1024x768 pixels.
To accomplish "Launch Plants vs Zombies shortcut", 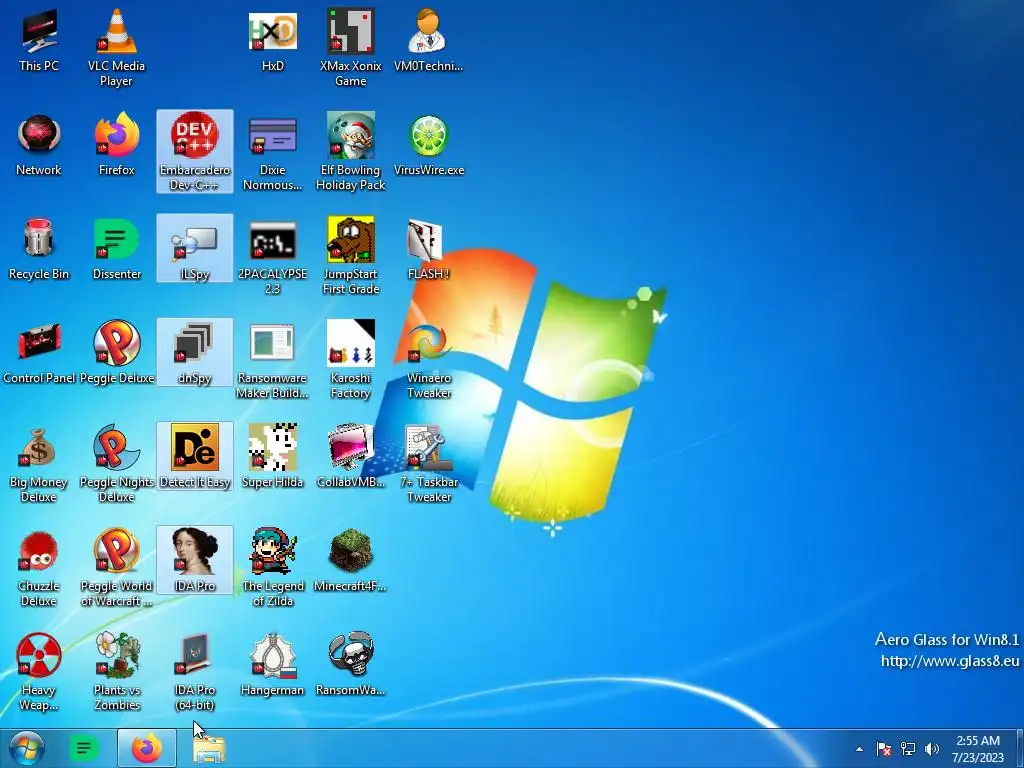I will coord(116,671).
